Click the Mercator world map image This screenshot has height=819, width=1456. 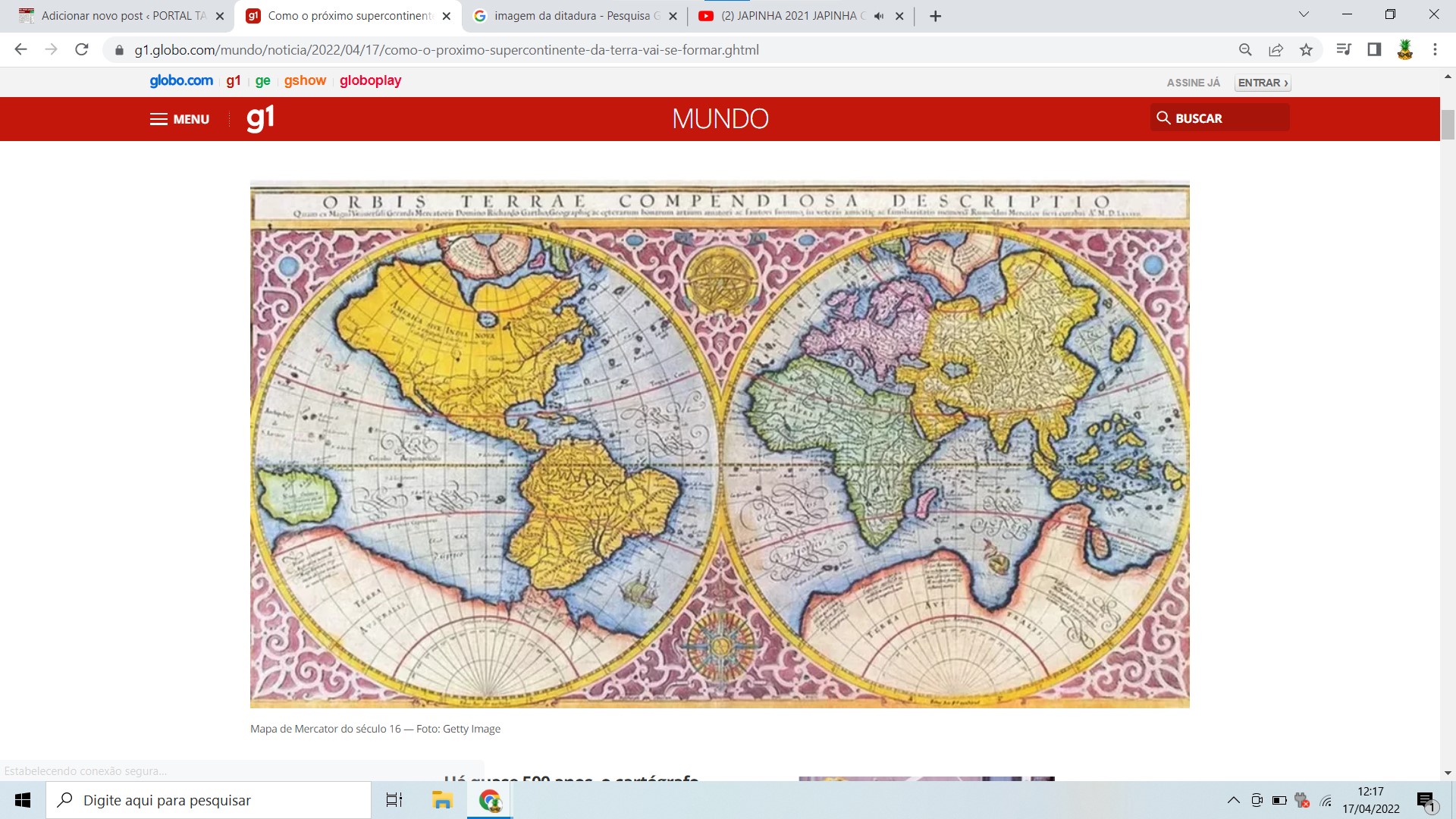click(x=720, y=444)
